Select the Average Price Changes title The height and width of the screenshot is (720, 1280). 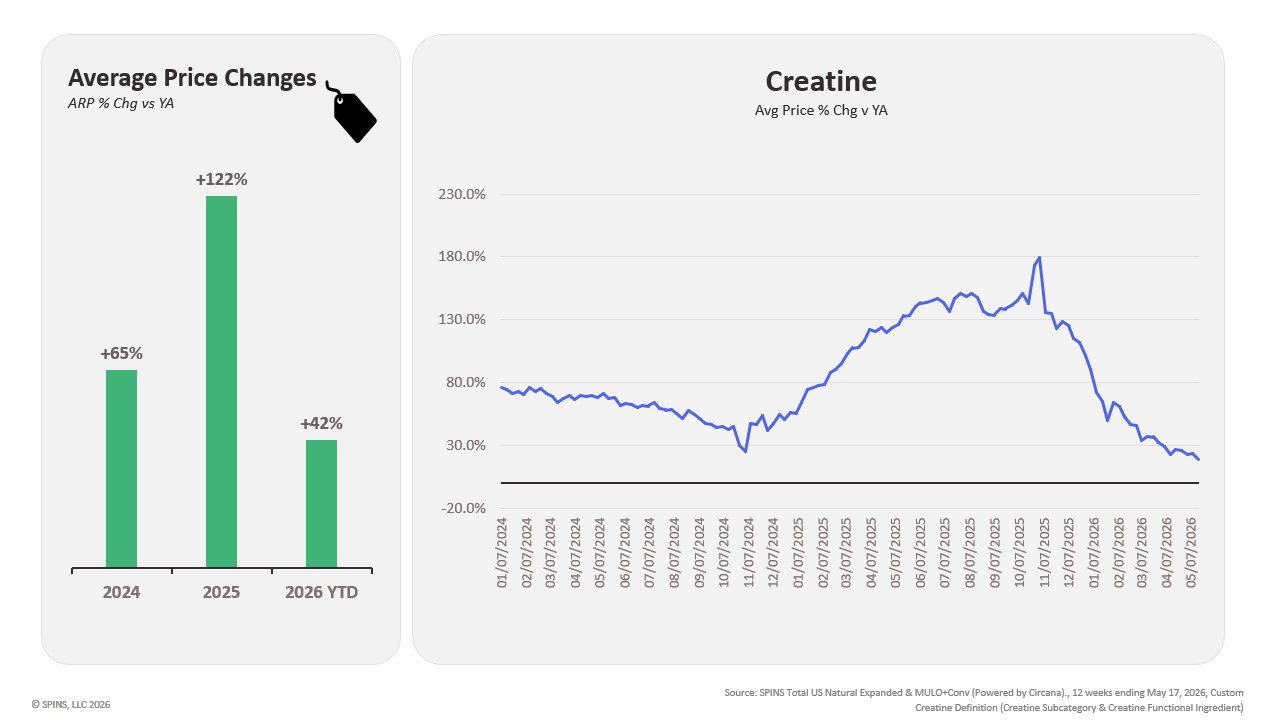click(192, 79)
